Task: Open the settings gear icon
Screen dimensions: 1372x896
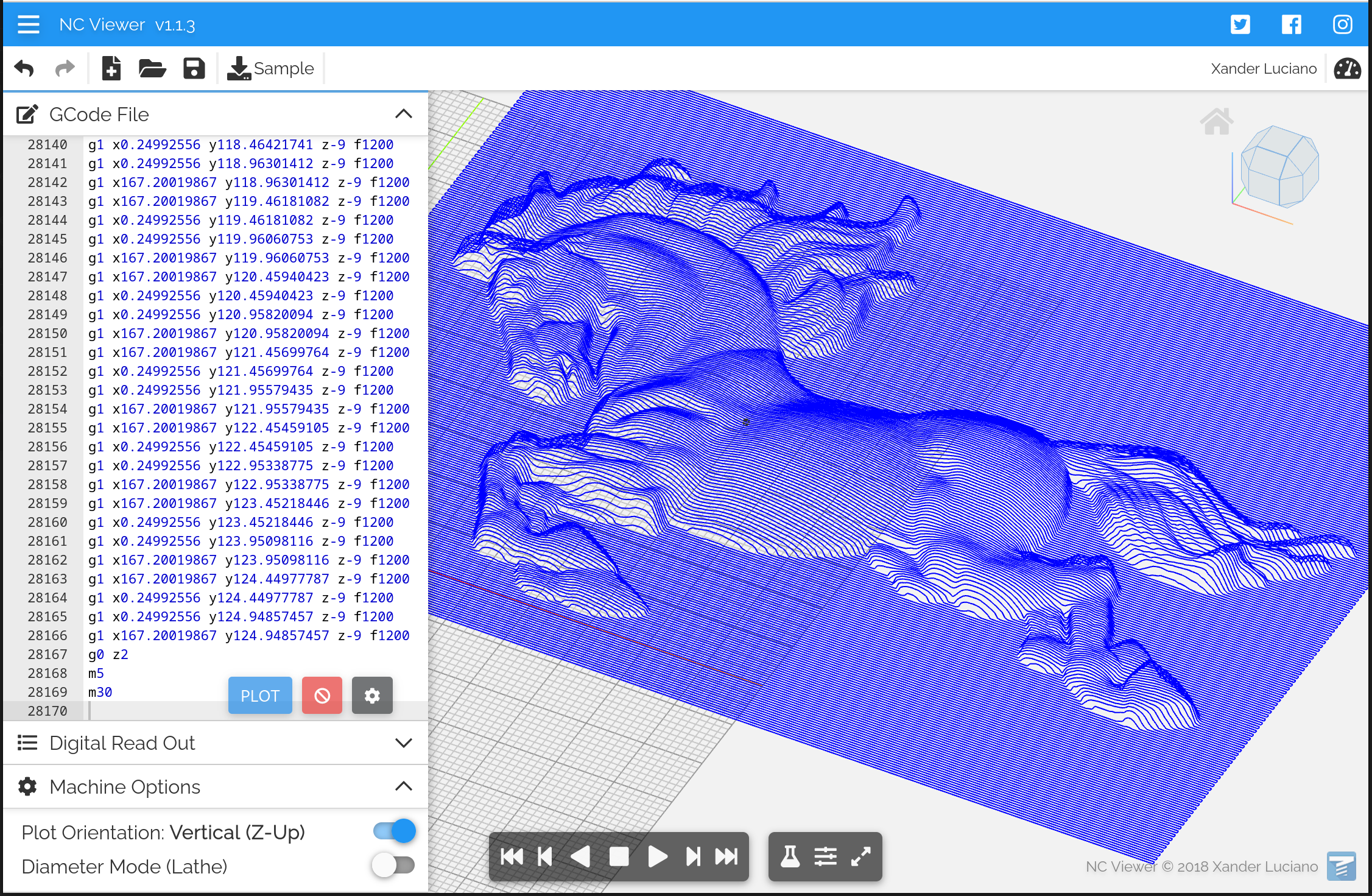Action: (x=371, y=695)
